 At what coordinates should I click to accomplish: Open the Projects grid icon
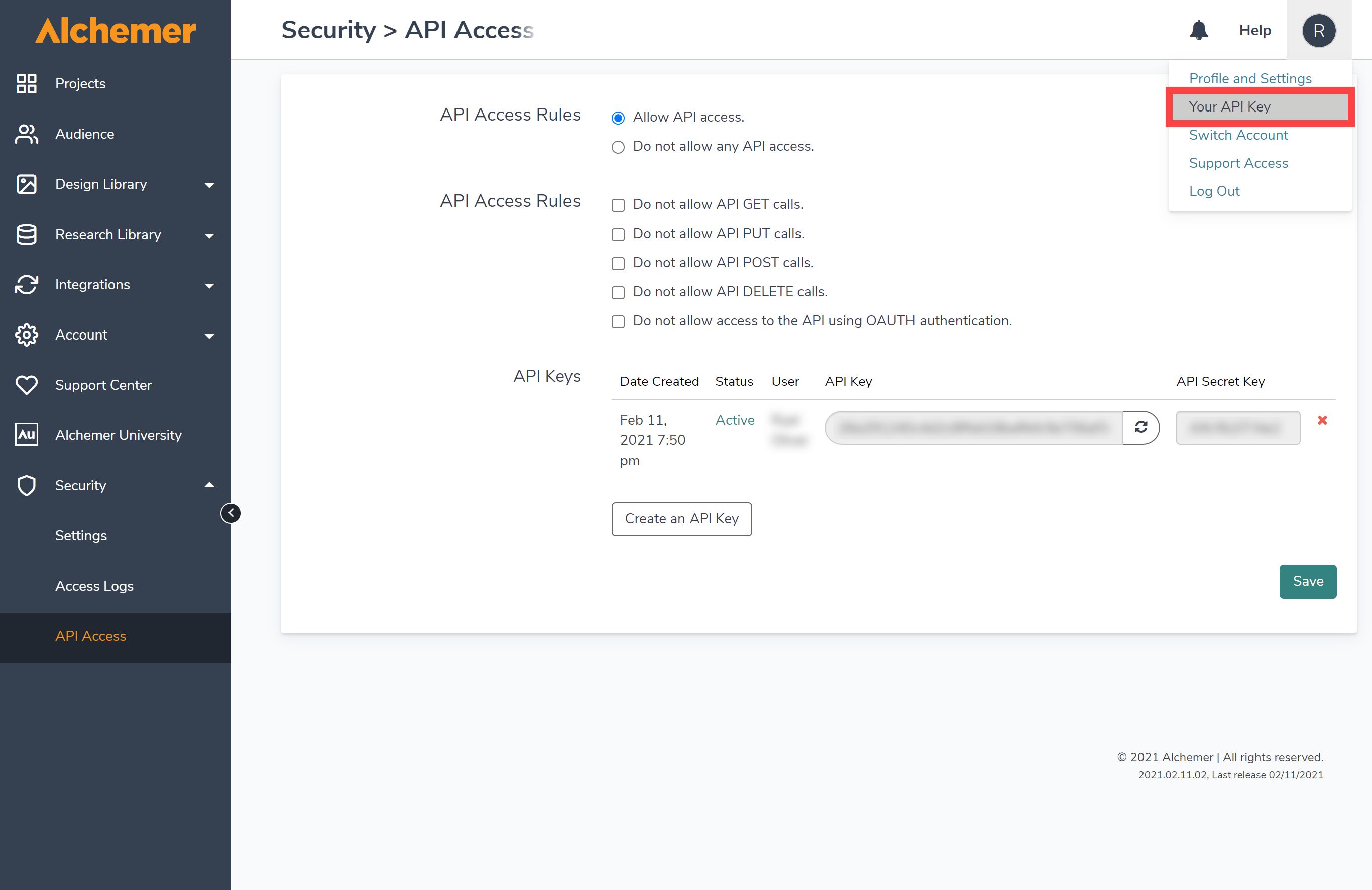(27, 83)
